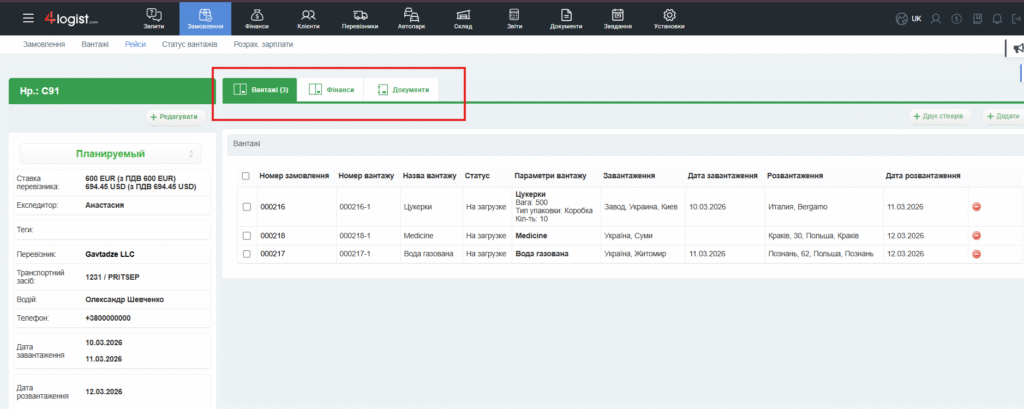Tick the checkbox for order 000218
Screen dimensions: 1024x409
246,235
